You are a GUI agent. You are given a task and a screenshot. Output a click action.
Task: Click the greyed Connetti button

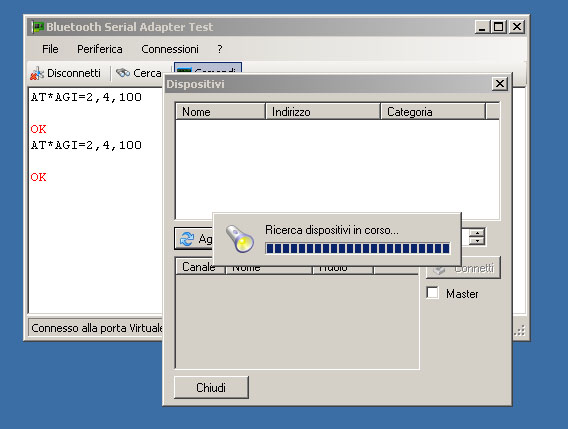[x=464, y=269]
